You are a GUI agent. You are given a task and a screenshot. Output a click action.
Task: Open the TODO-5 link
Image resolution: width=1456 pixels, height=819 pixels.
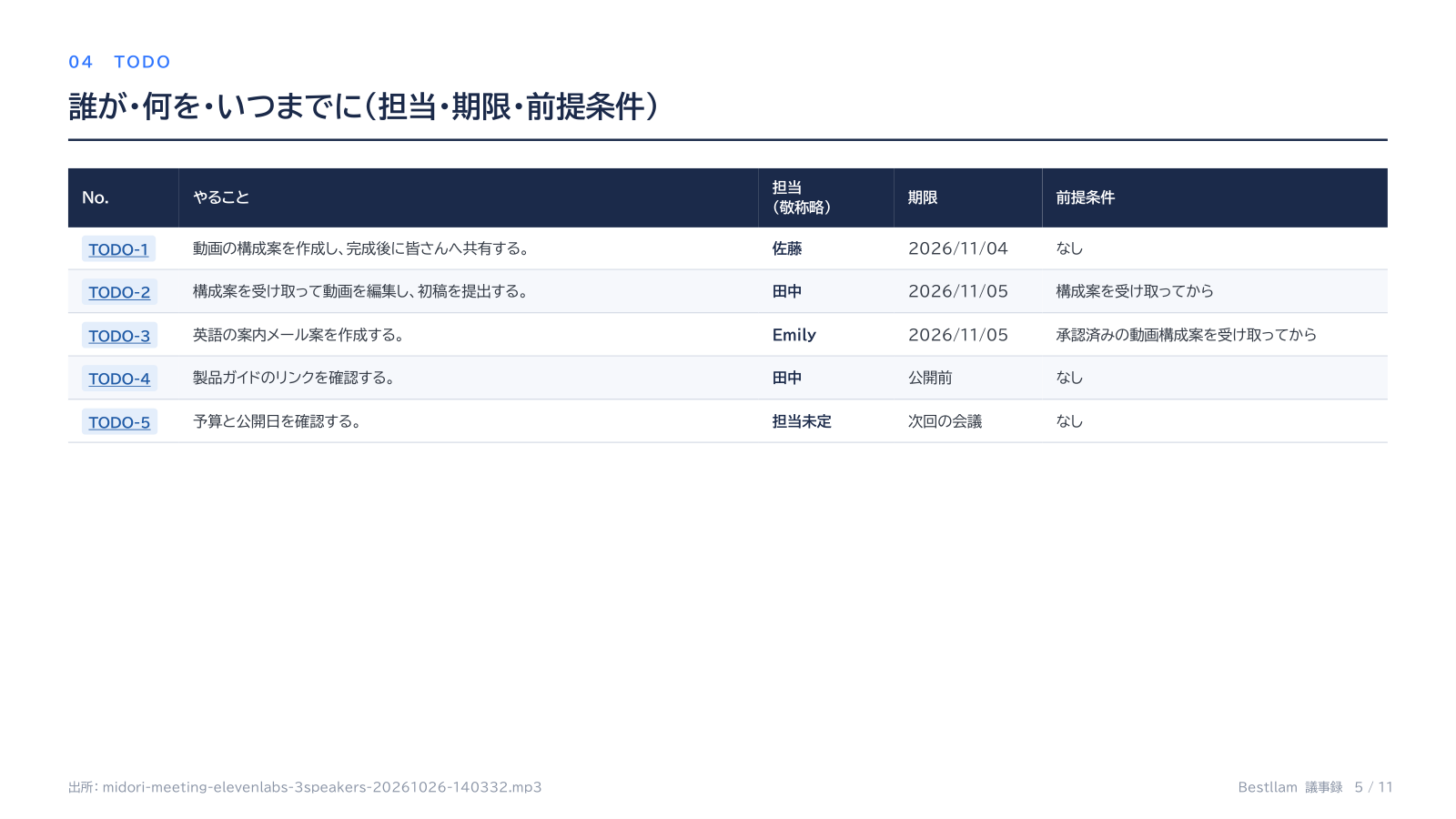(x=119, y=422)
